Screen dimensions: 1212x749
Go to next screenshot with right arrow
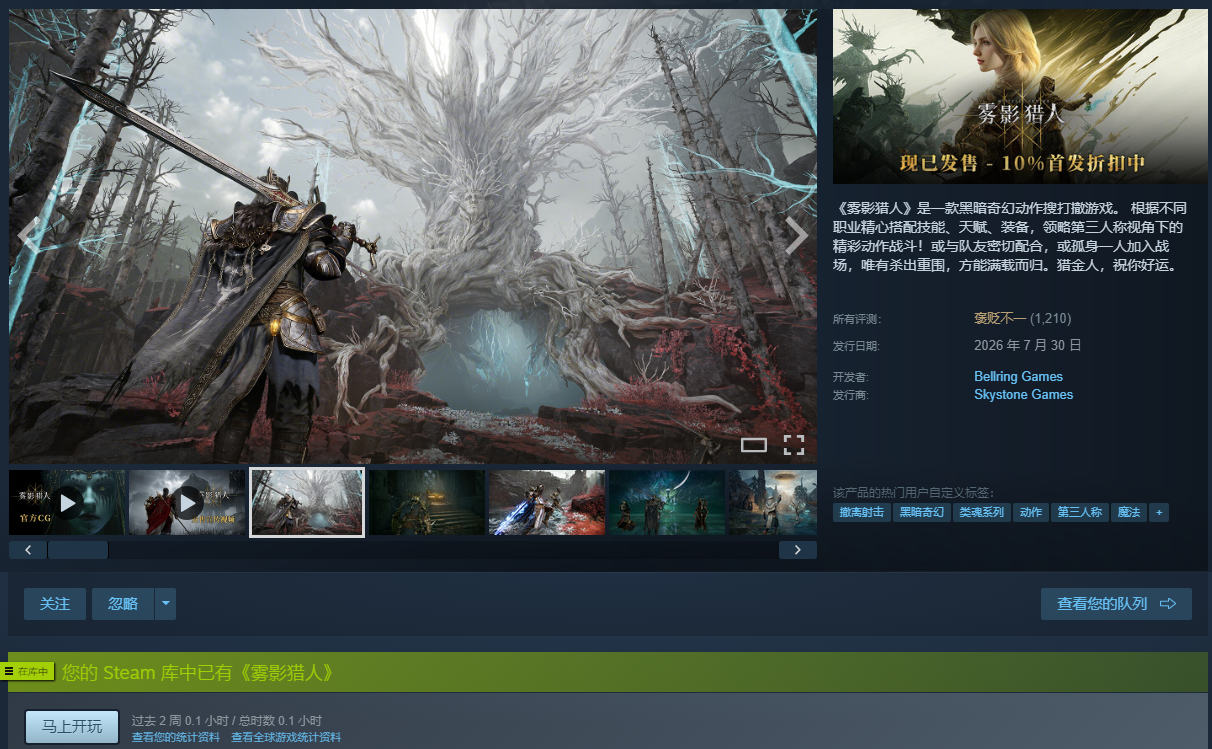pos(796,236)
